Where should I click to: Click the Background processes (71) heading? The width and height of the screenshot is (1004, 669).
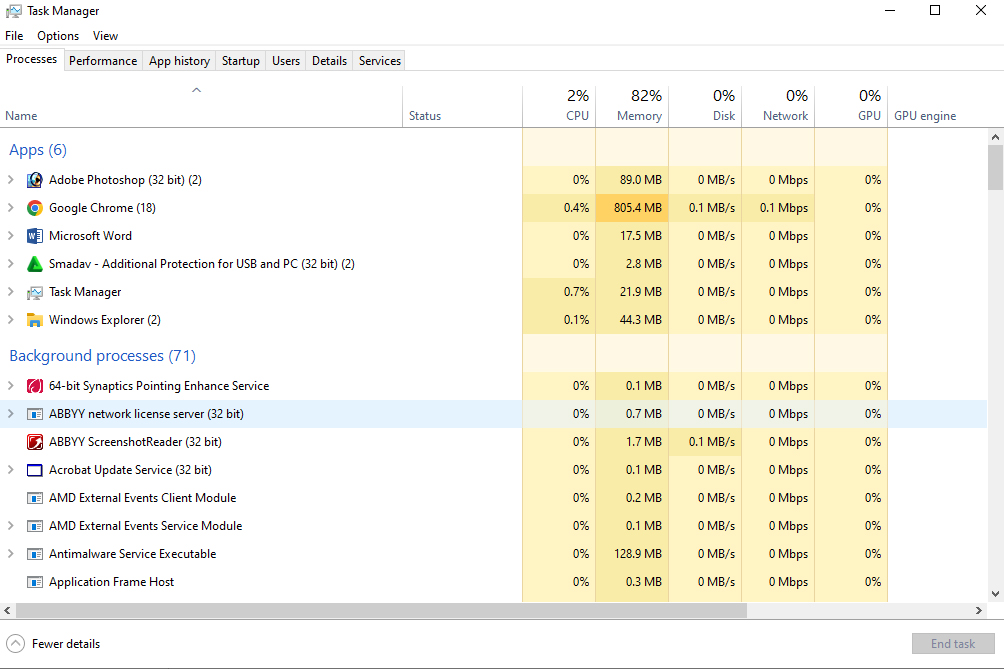tap(102, 356)
